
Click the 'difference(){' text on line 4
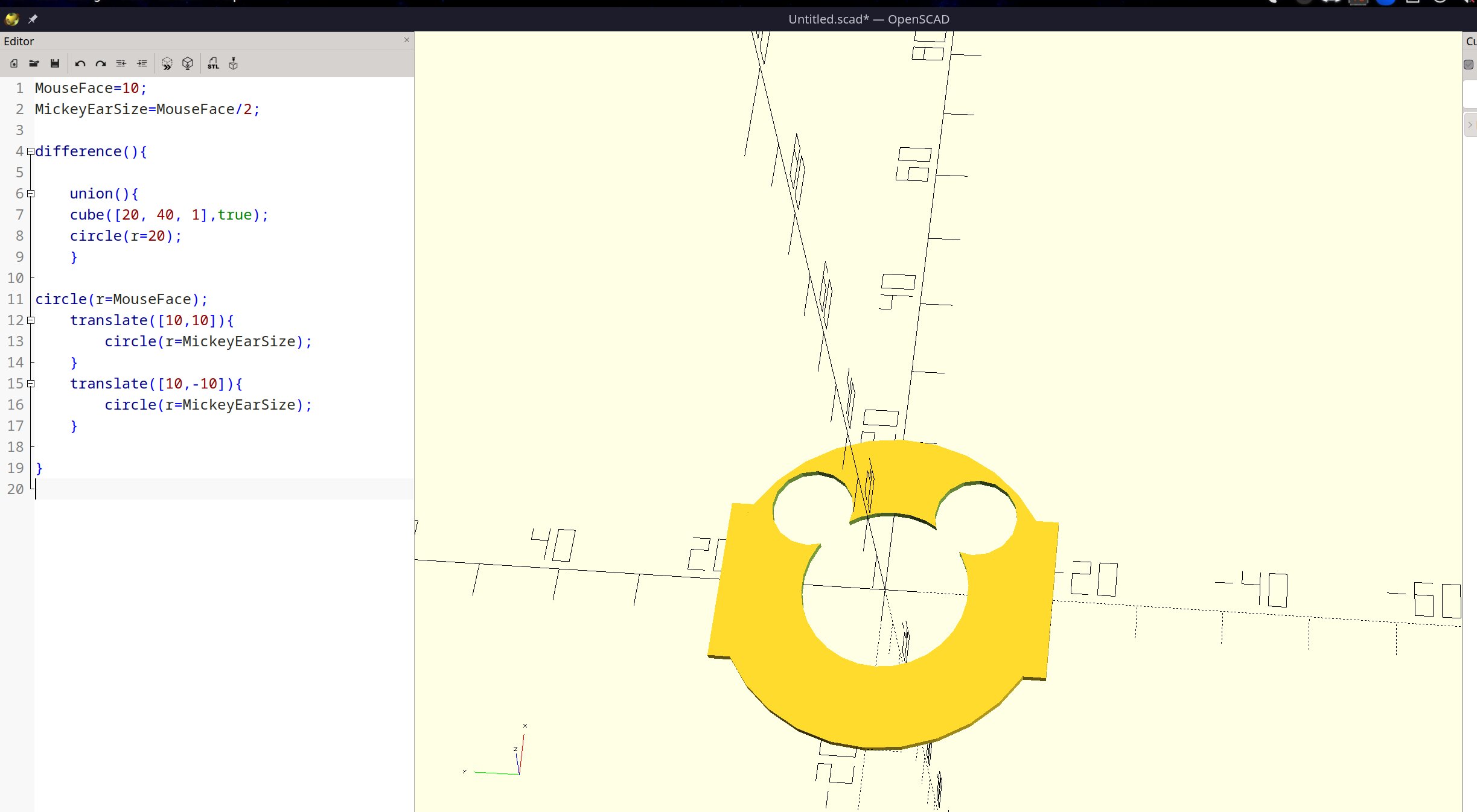click(91, 151)
